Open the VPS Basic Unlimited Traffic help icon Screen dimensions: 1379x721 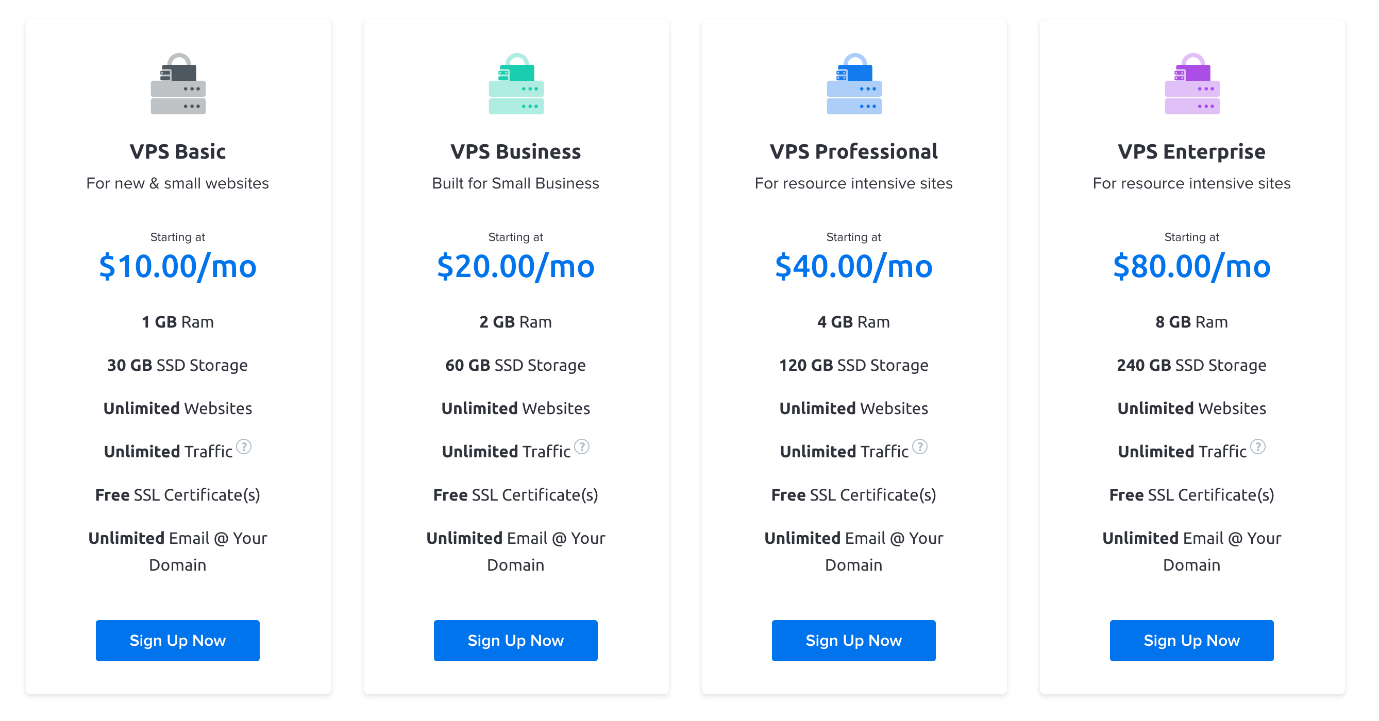pos(244,447)
